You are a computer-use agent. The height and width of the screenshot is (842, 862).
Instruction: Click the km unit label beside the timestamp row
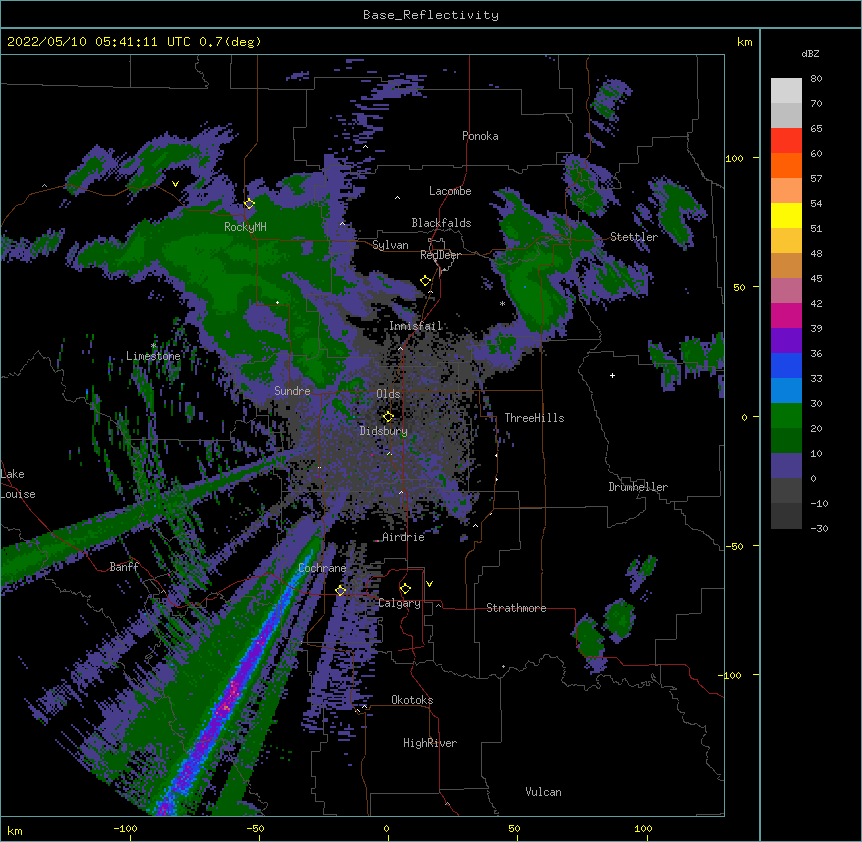(745, 42)
